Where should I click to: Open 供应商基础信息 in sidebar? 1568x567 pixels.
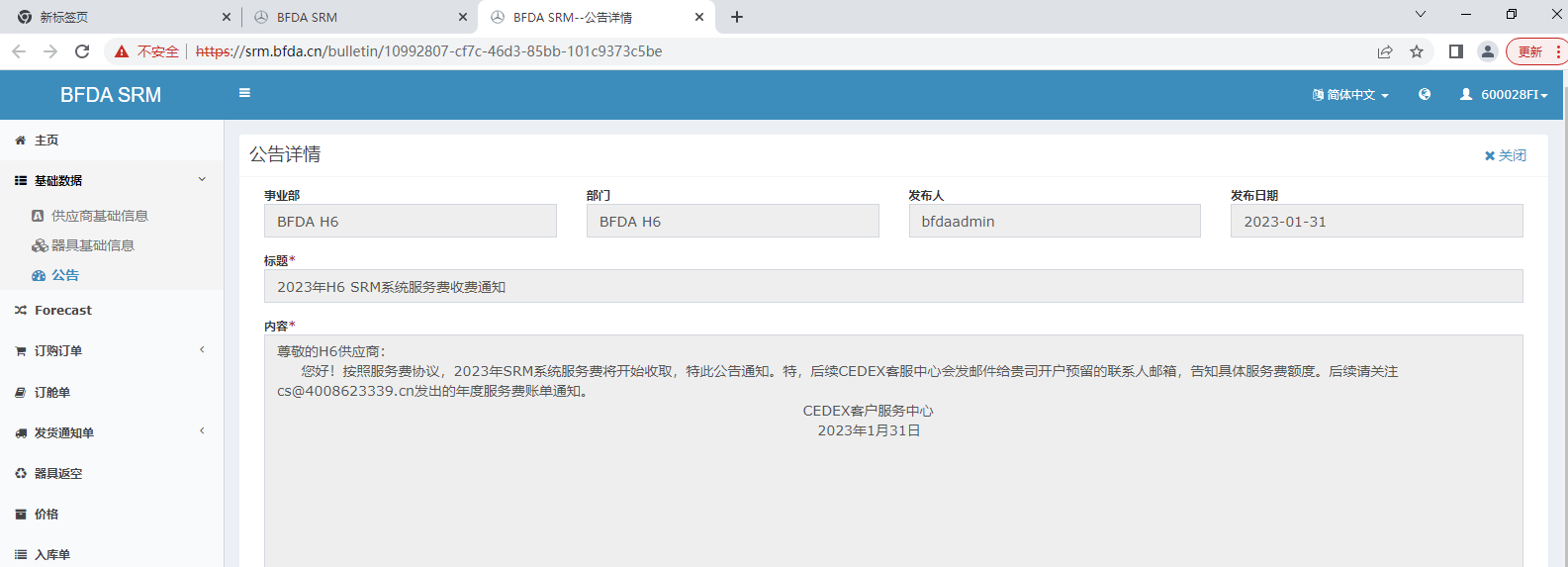[99, 216]
